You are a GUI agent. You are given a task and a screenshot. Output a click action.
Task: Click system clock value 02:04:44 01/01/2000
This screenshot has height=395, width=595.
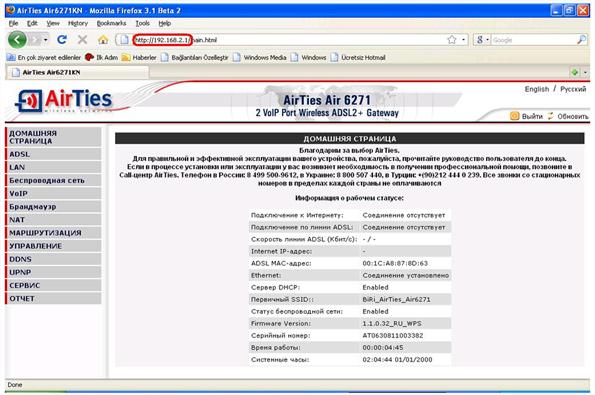click(397, 359)
